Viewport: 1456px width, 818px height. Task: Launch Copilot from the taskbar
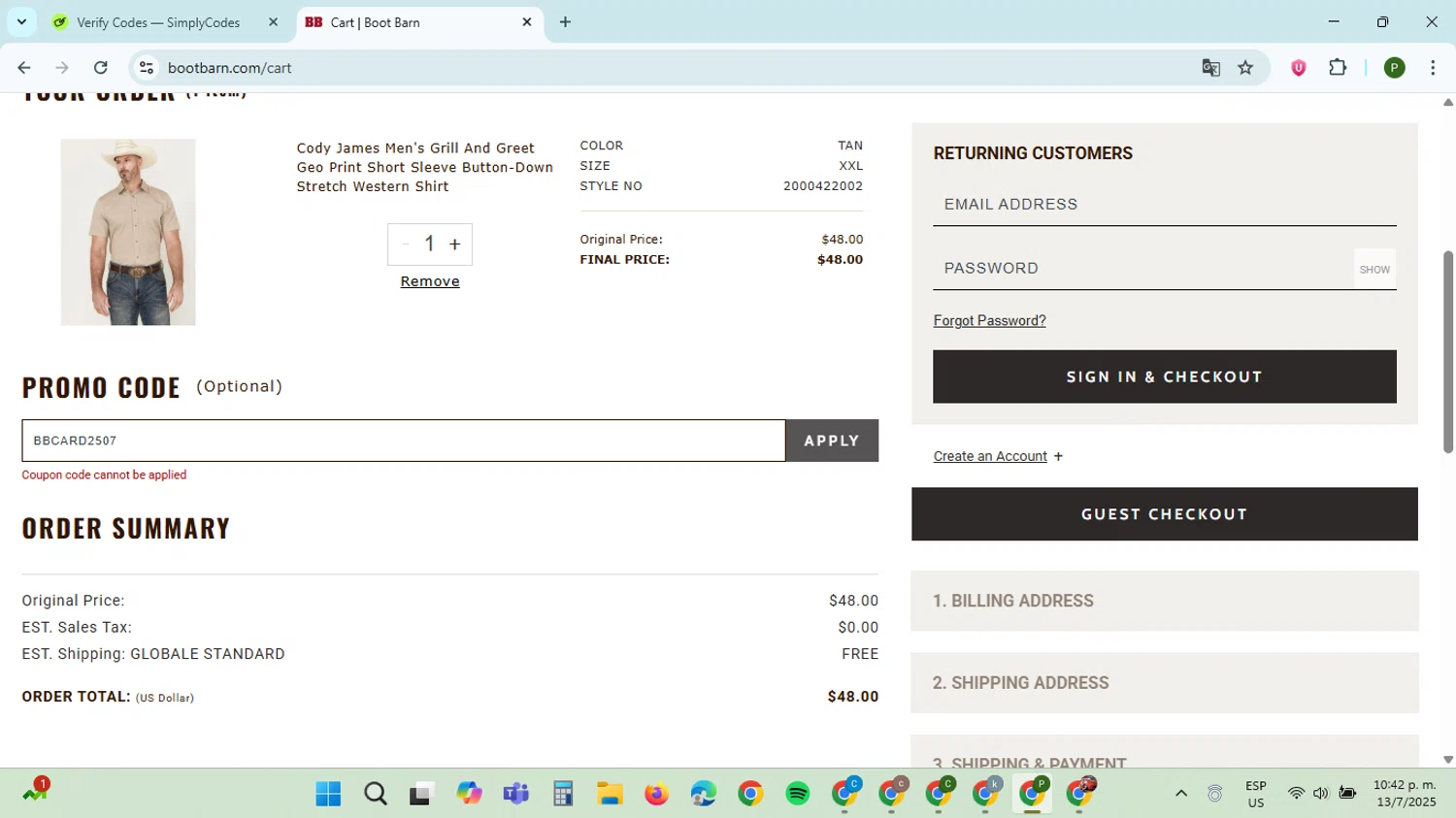click(x=470, y=794)
